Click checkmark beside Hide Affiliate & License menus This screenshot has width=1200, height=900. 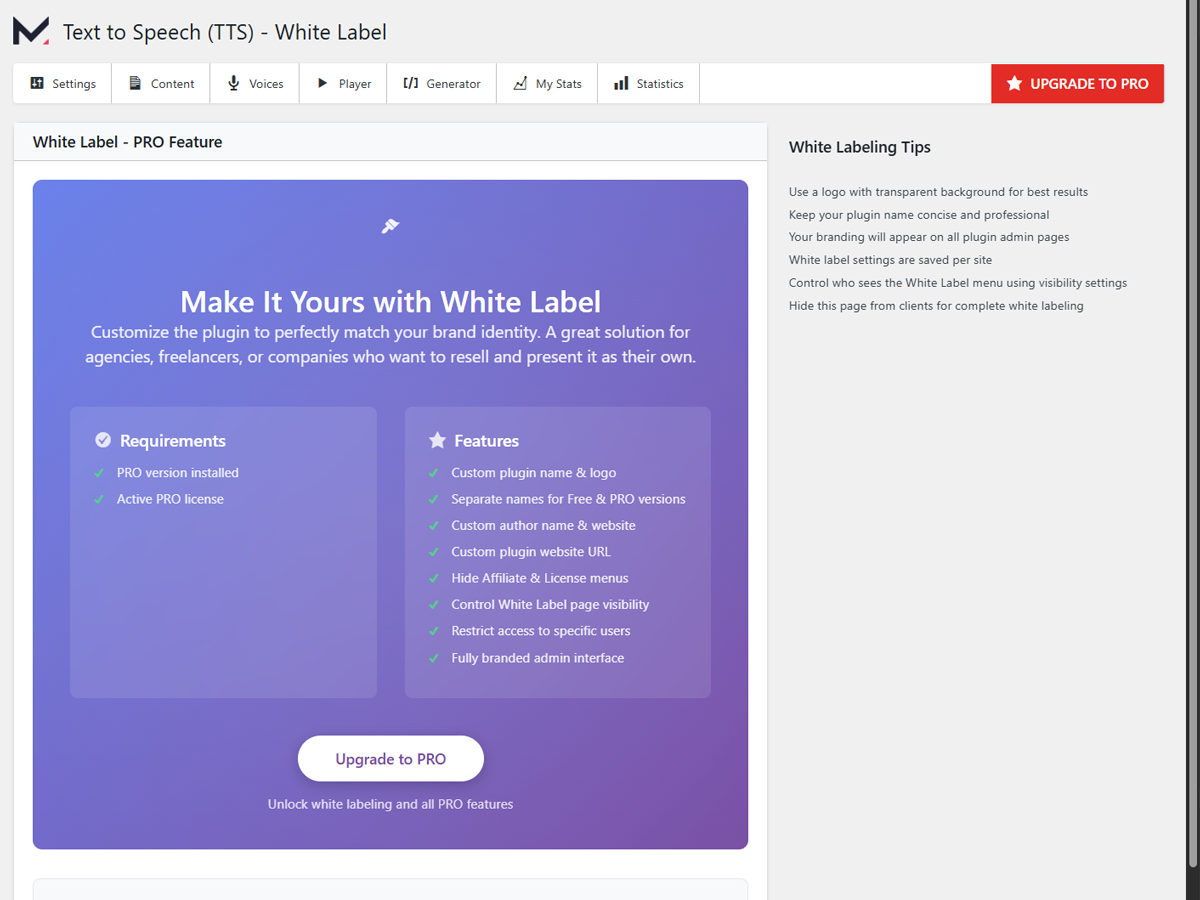pos(433,578)
